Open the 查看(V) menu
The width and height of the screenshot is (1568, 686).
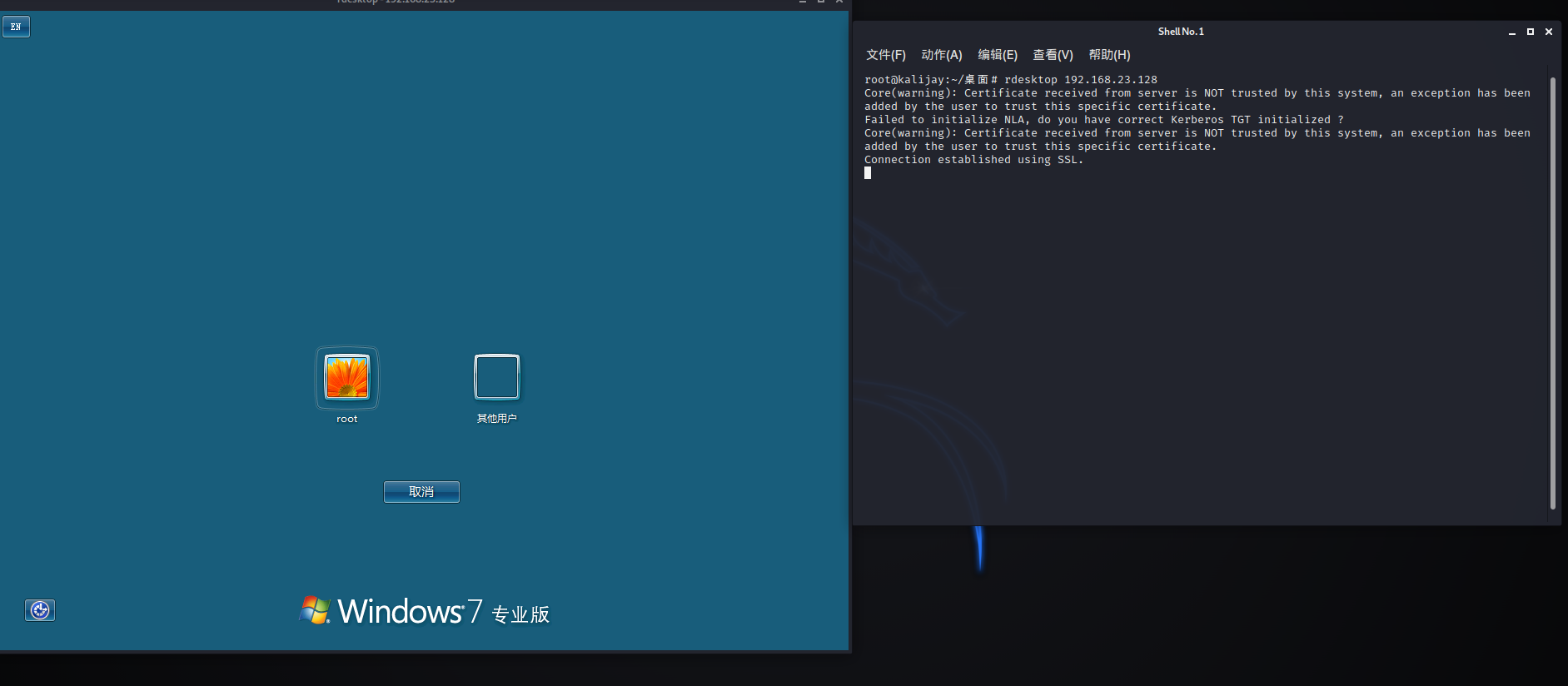click(1053, 55)
